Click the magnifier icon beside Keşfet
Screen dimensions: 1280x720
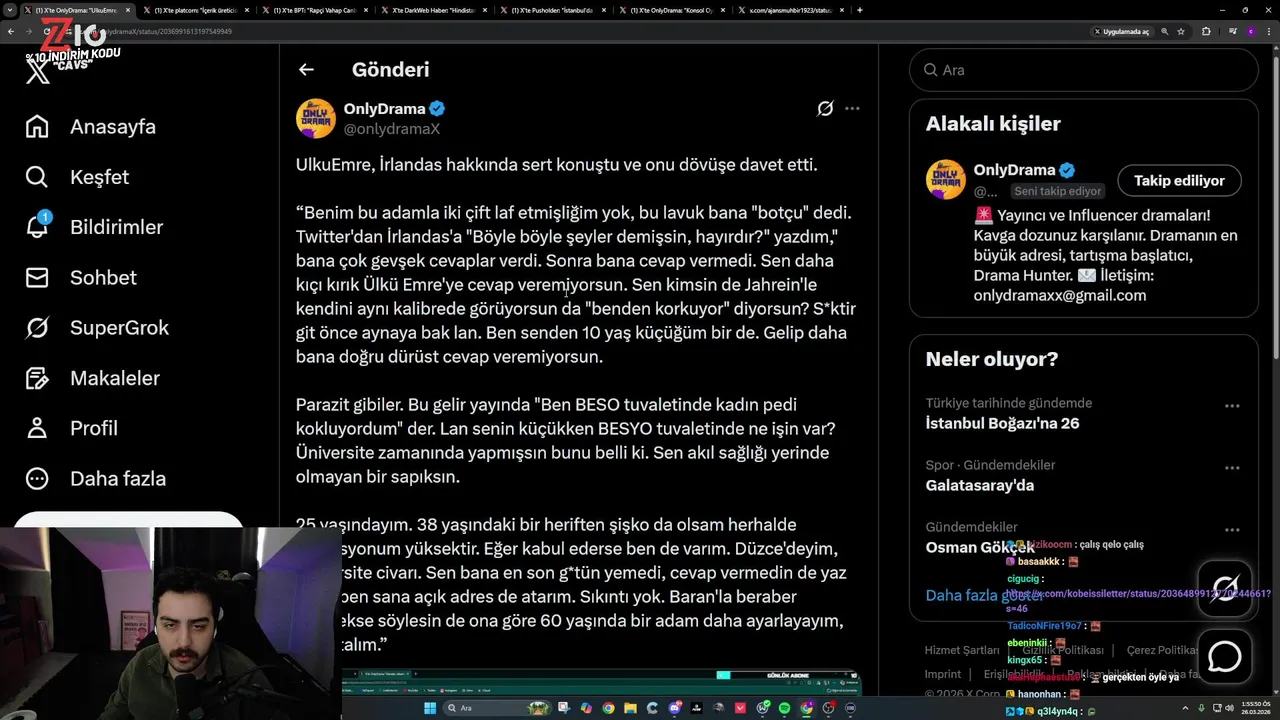[37, 177]
